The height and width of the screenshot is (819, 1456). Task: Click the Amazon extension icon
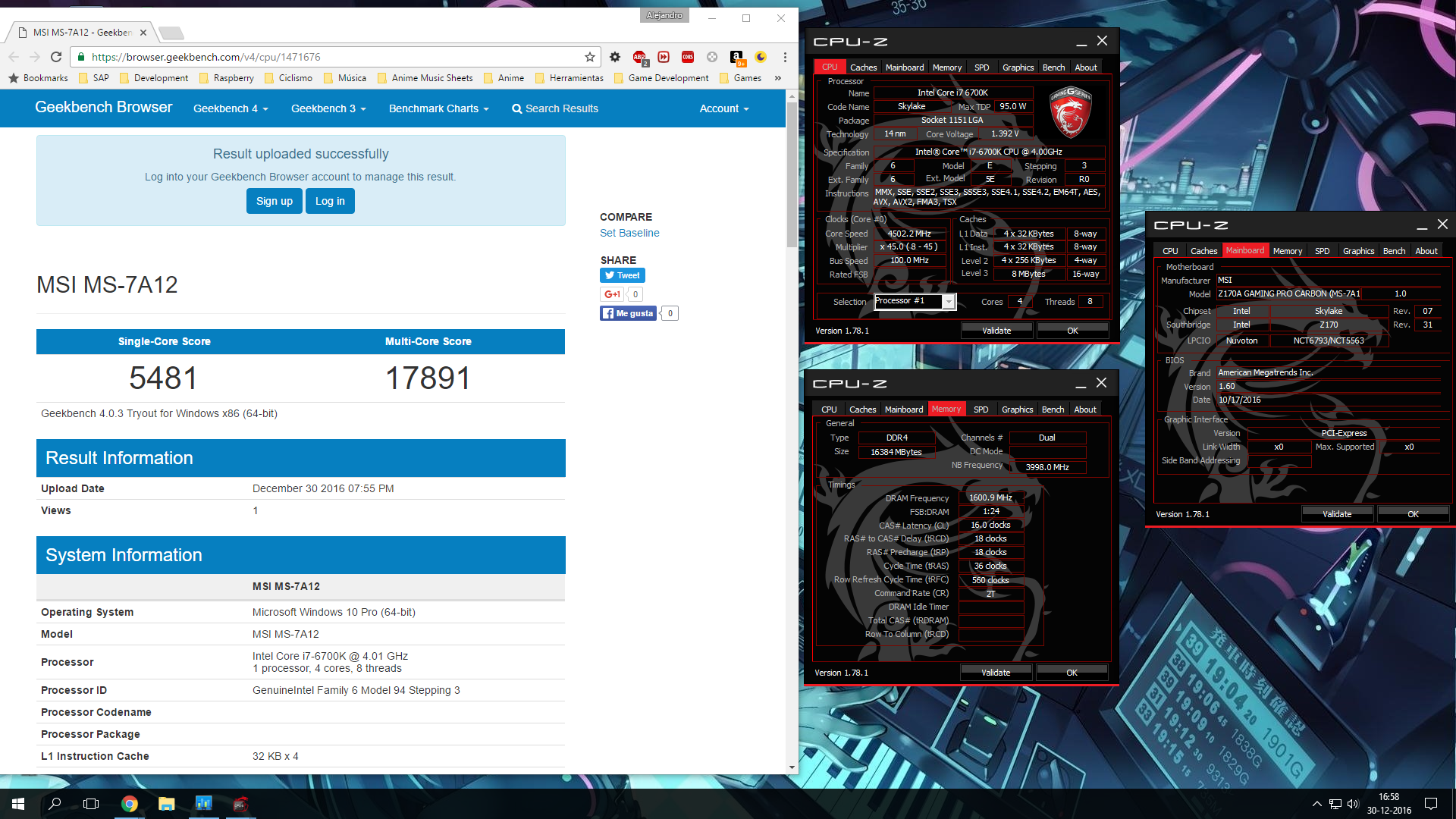736,57
